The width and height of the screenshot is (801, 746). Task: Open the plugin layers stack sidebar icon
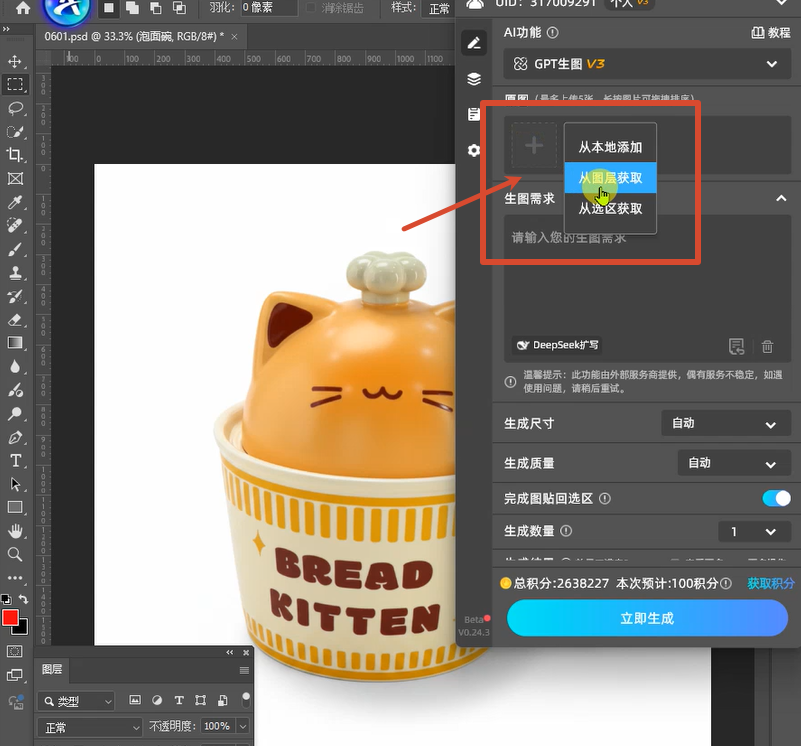[474, 79]
